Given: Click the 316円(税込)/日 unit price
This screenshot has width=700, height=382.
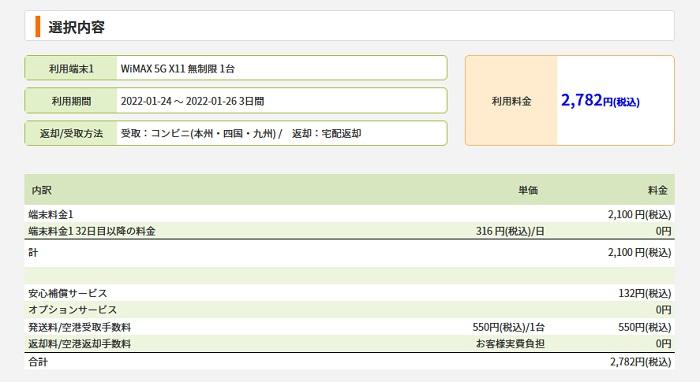Looking at the screenshot, I should pos(510,231).
